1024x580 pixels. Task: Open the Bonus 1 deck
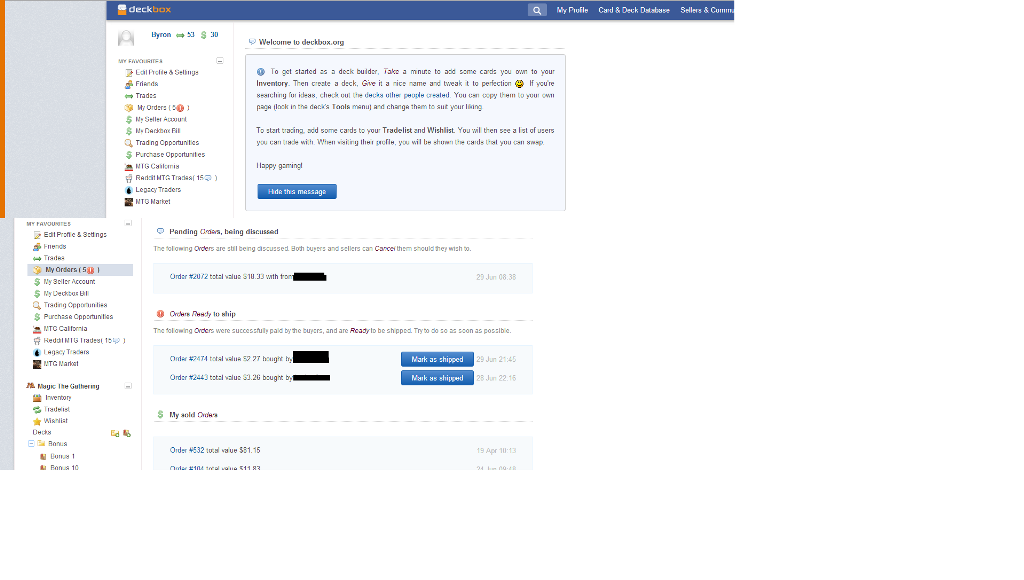click(62, 456)
